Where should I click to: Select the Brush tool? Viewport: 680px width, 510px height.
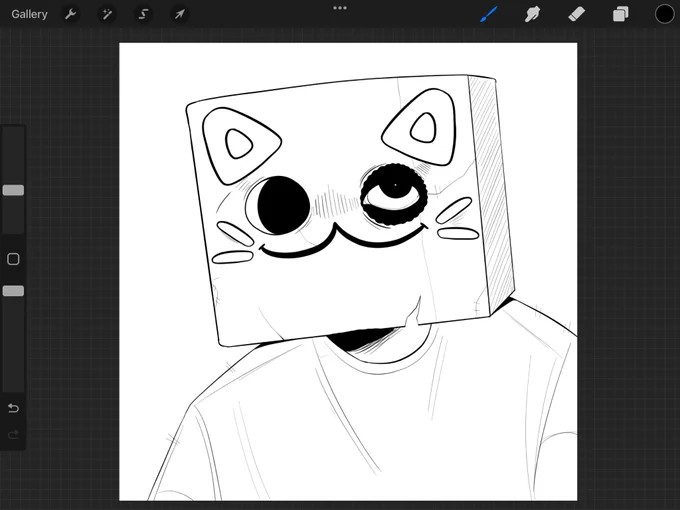489,14
